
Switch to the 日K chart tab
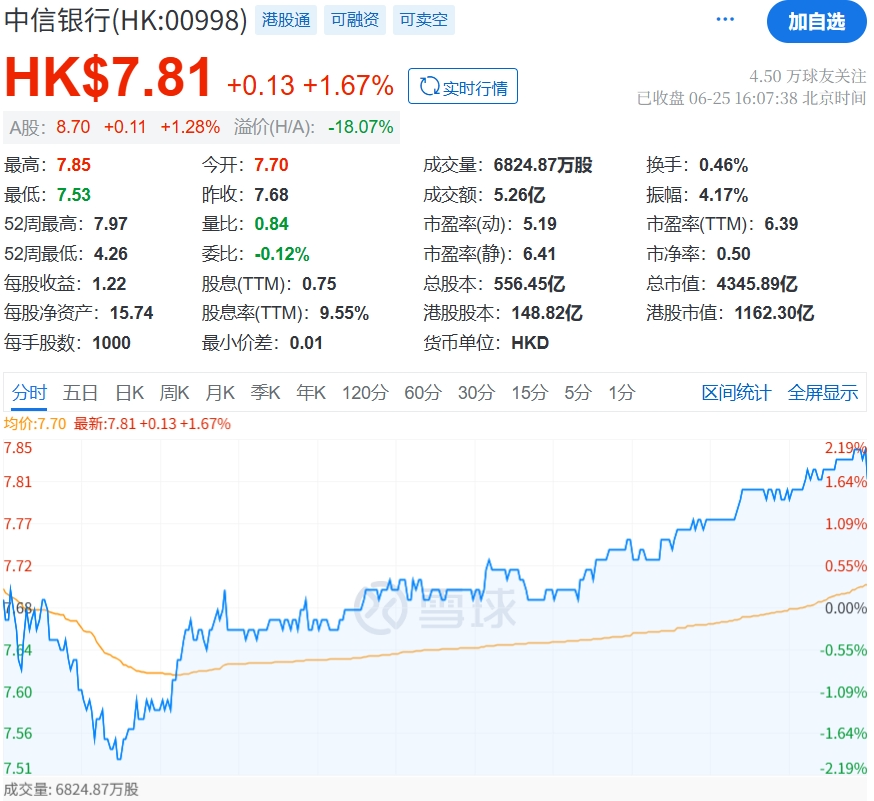(x=129, y=393)
